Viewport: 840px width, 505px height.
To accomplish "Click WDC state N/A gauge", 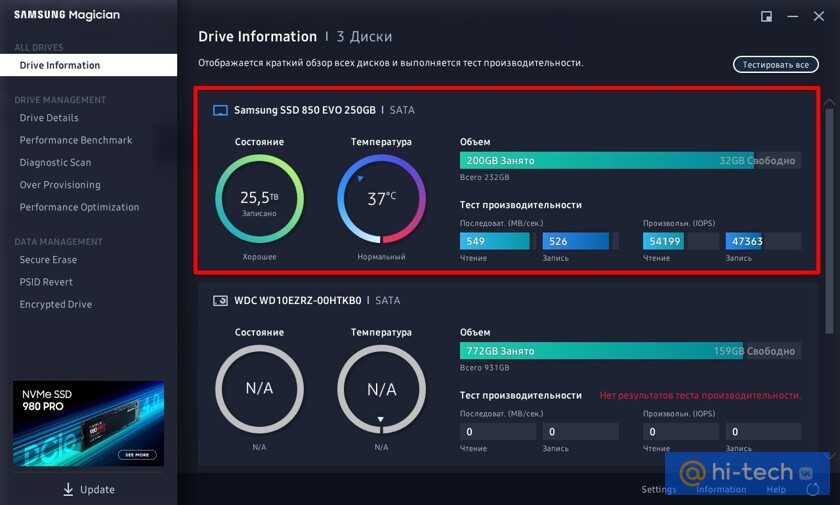I will (x=259, y=389).
